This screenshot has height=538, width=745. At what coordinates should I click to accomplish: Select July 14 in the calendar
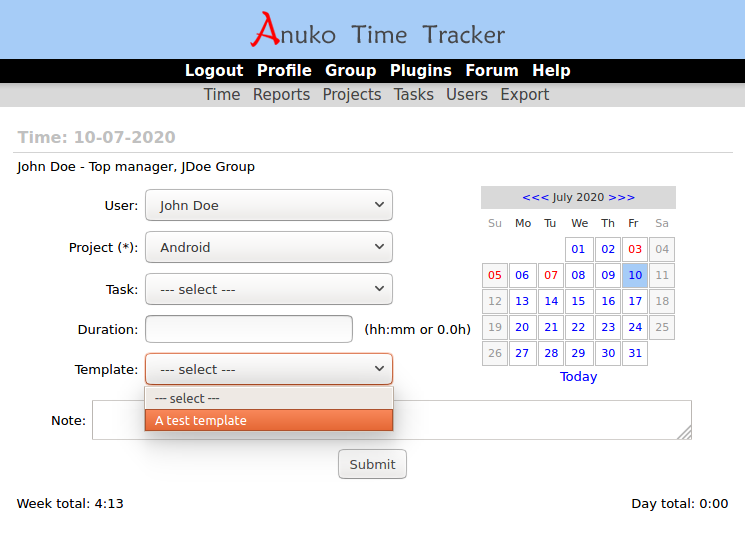pyautogui.click(x=551, y=301)
